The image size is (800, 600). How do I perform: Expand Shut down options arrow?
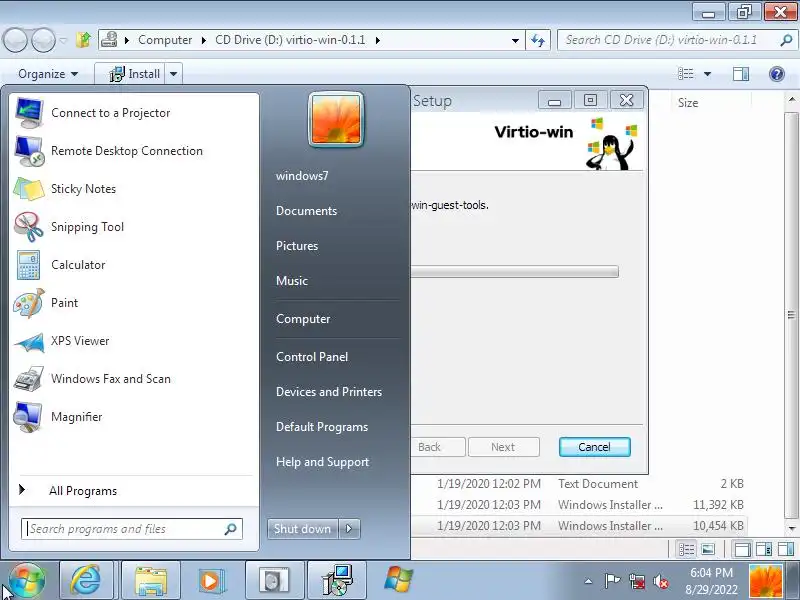349,529
